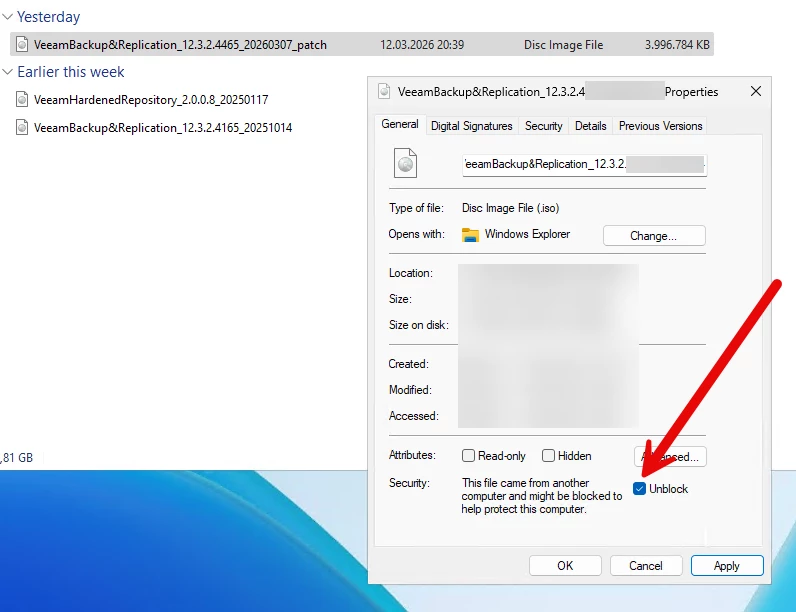Close the Properties dialog
Screen dimensions: 796x612
756,91
